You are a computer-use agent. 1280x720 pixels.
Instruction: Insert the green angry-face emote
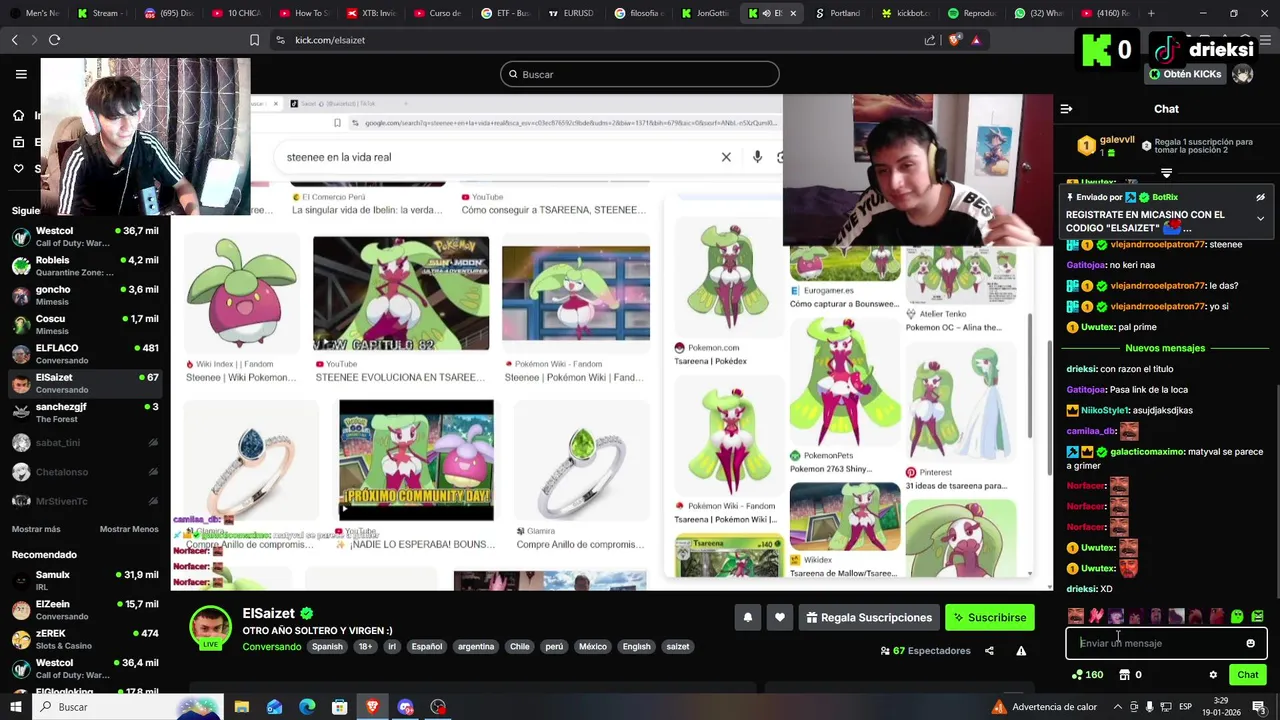[x=1257, y=617]
